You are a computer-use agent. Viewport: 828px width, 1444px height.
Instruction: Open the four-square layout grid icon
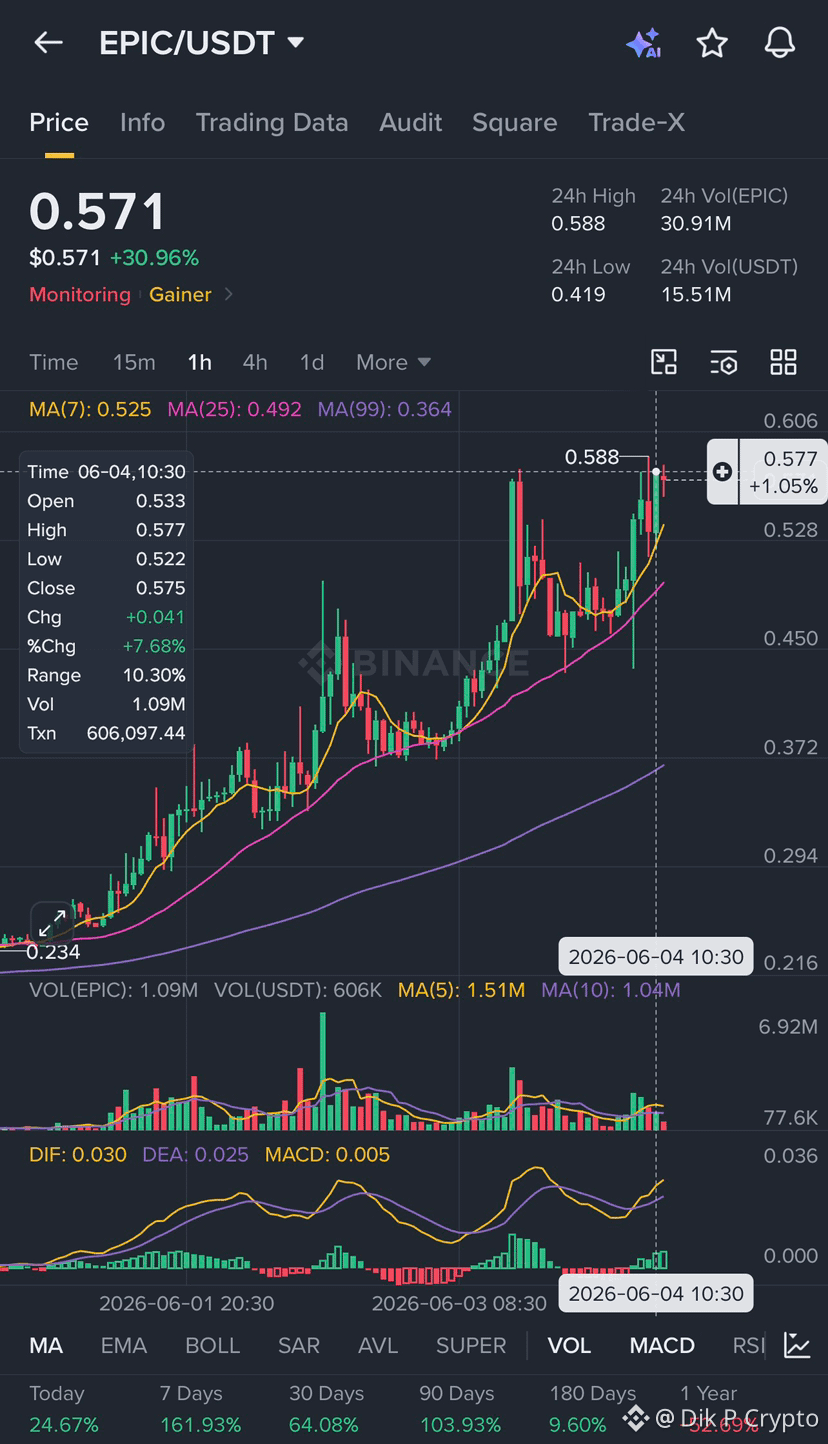(783, 362)
